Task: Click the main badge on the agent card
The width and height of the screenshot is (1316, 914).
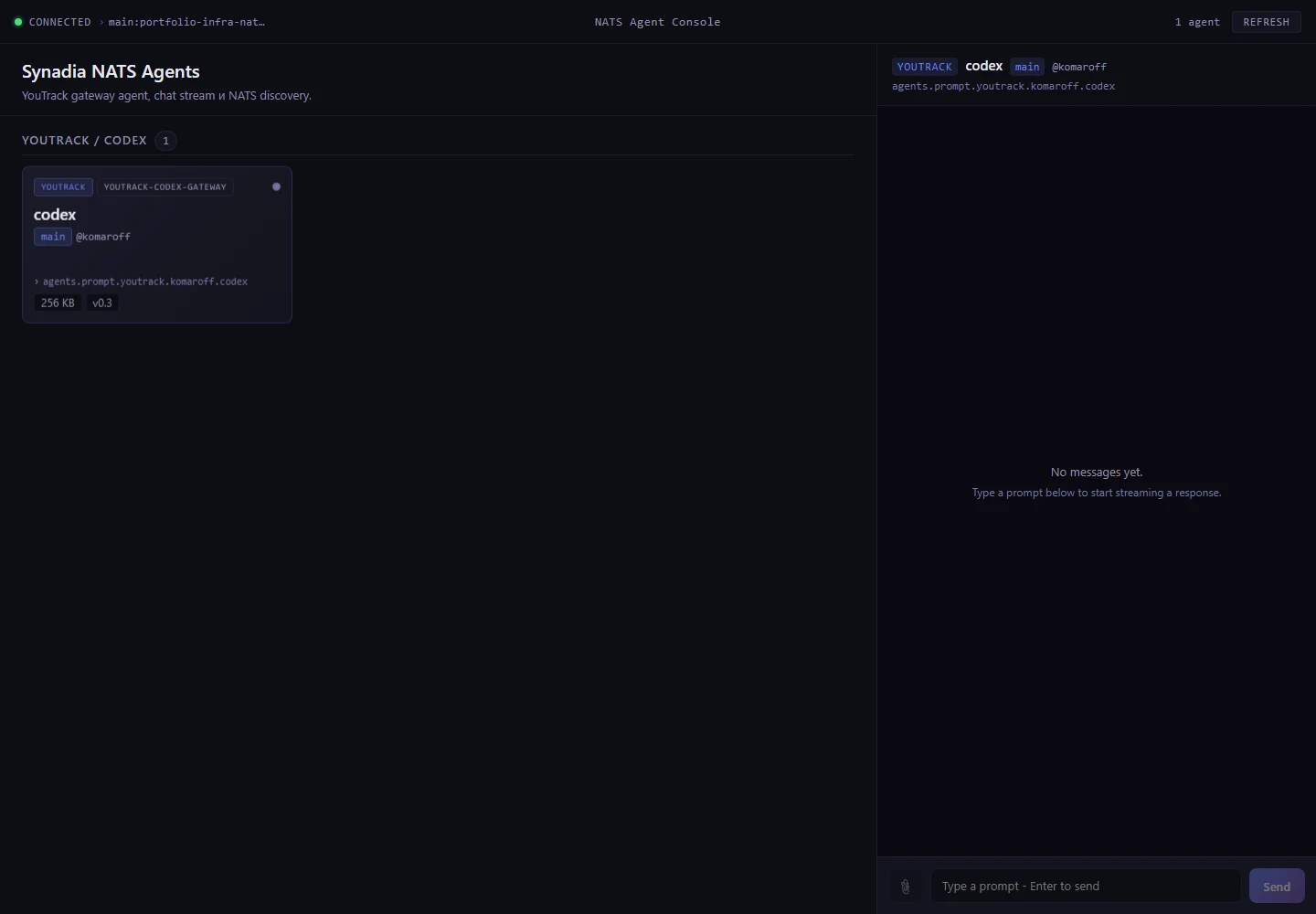Action: tap(53, 237)
